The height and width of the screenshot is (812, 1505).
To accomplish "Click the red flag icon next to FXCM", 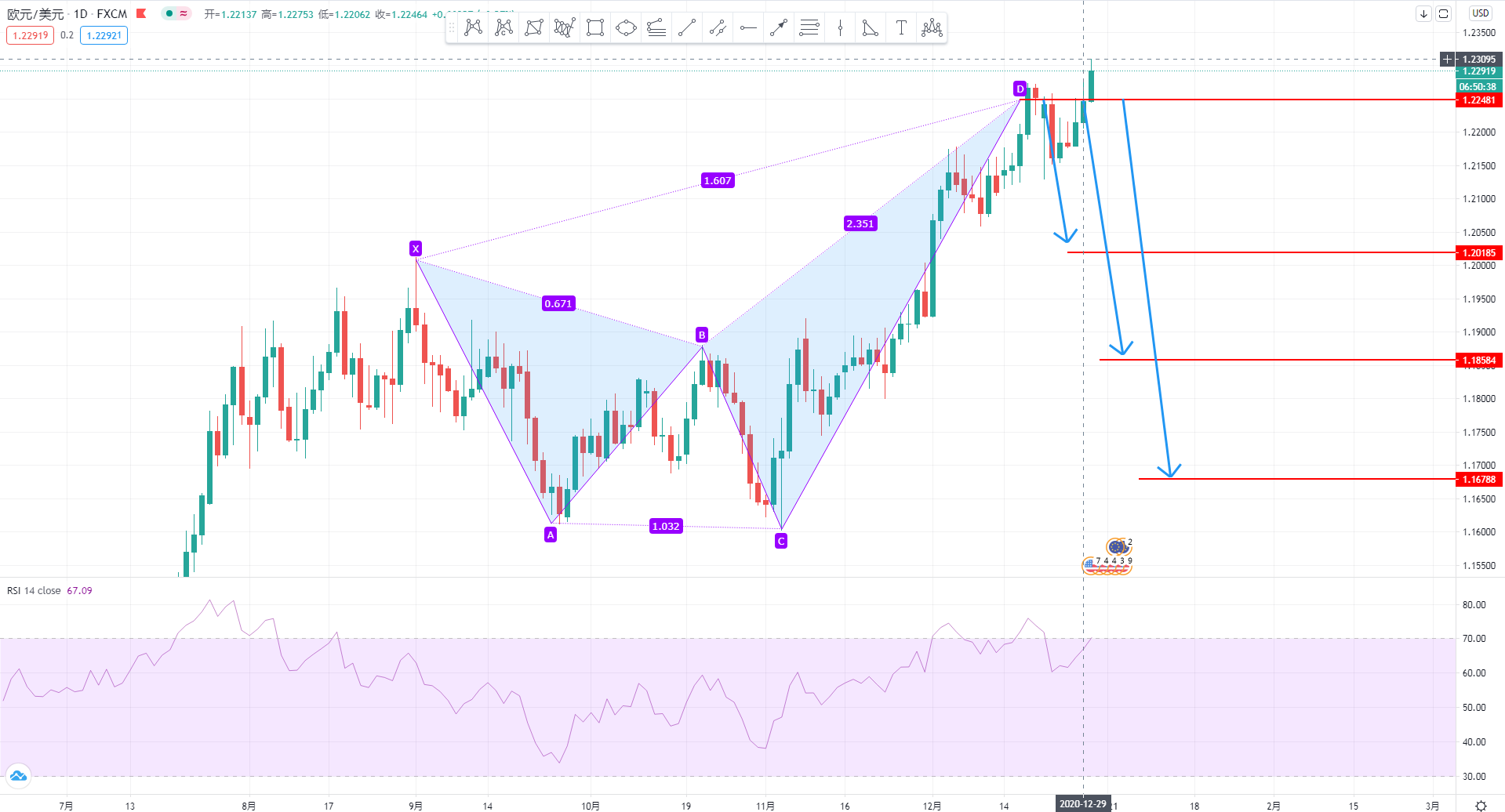I will [x=141, y=13].
